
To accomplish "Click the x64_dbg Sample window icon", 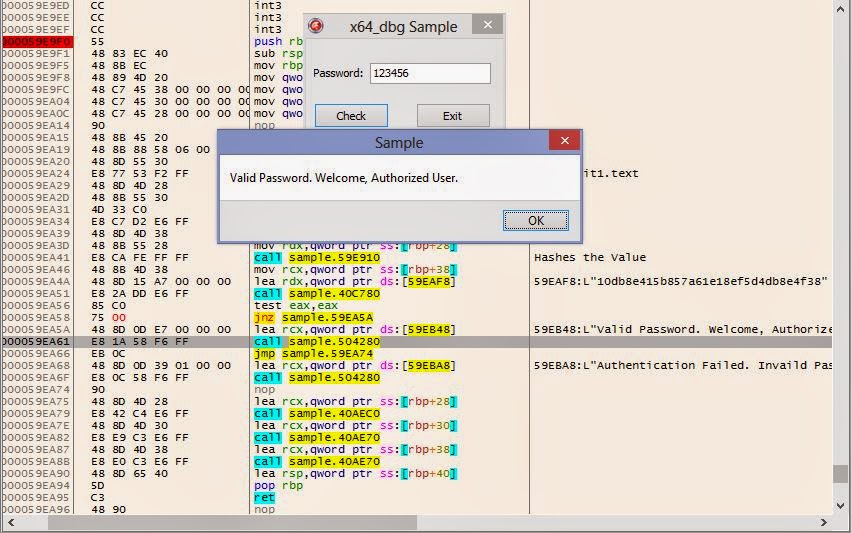I will coord(317,27).
